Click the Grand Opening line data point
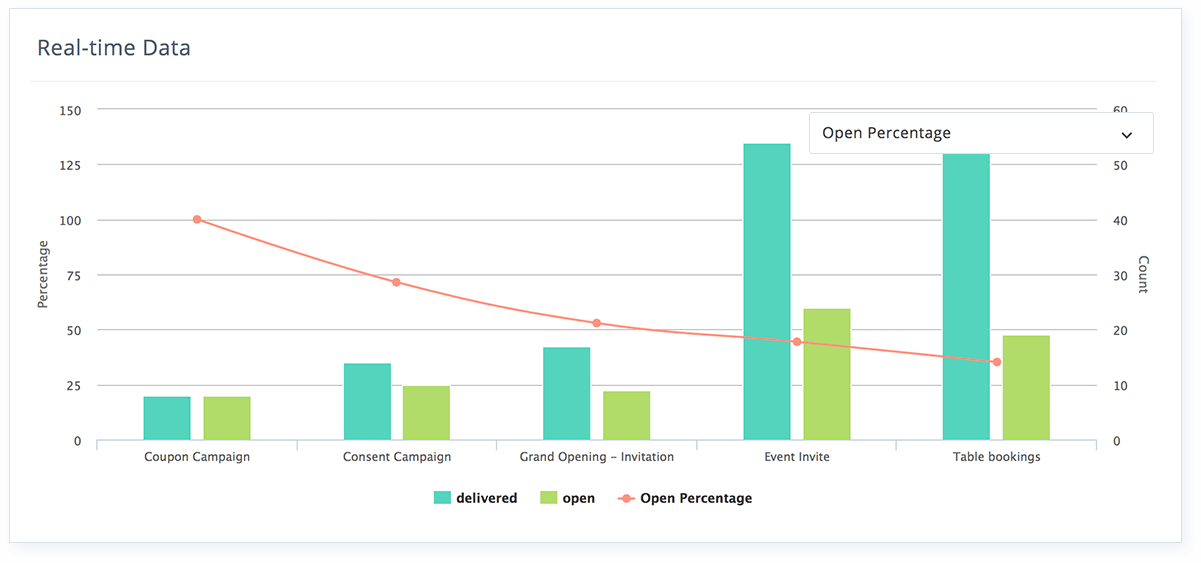This screenshot has height=563, width=1201. [596, 323]
